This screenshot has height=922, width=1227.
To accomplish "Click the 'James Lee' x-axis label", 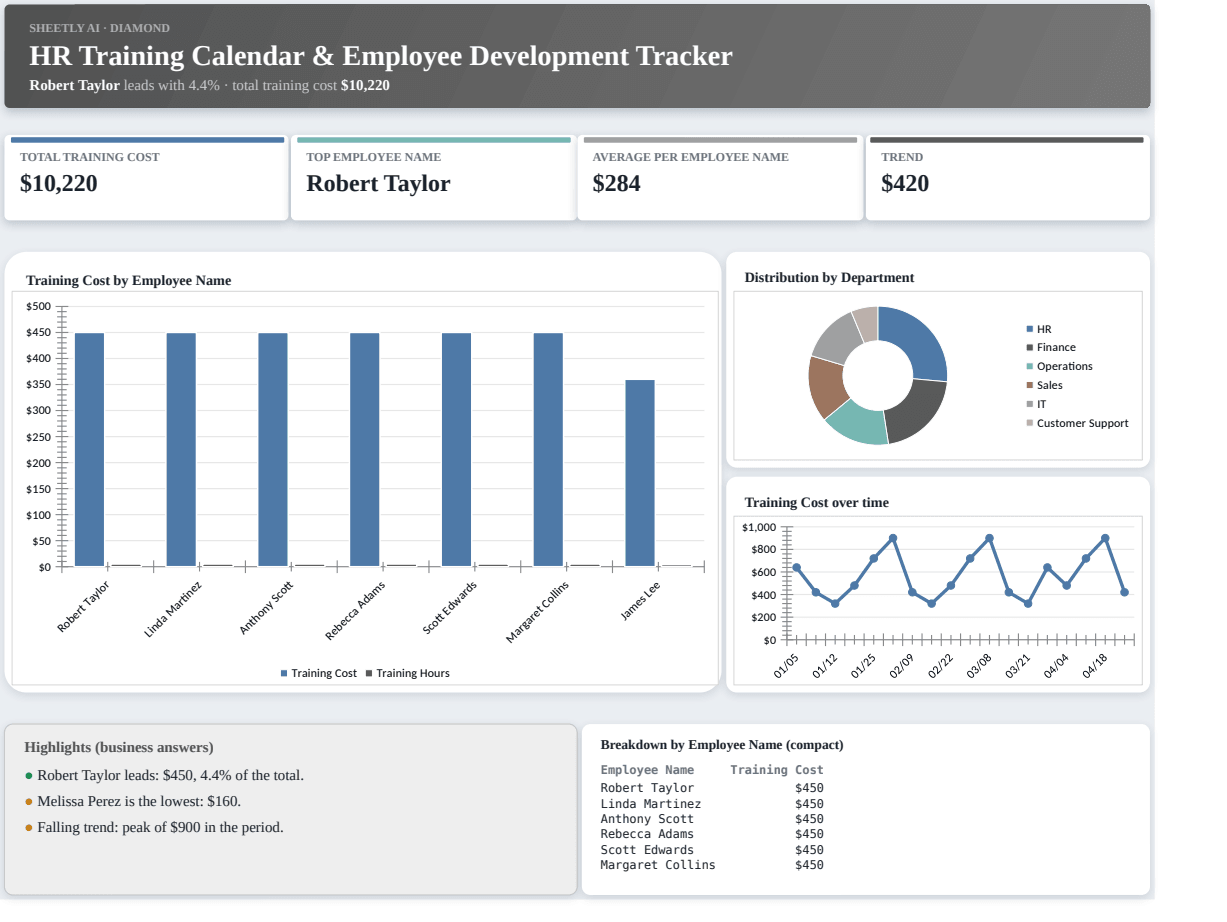I will coord(640,601).
